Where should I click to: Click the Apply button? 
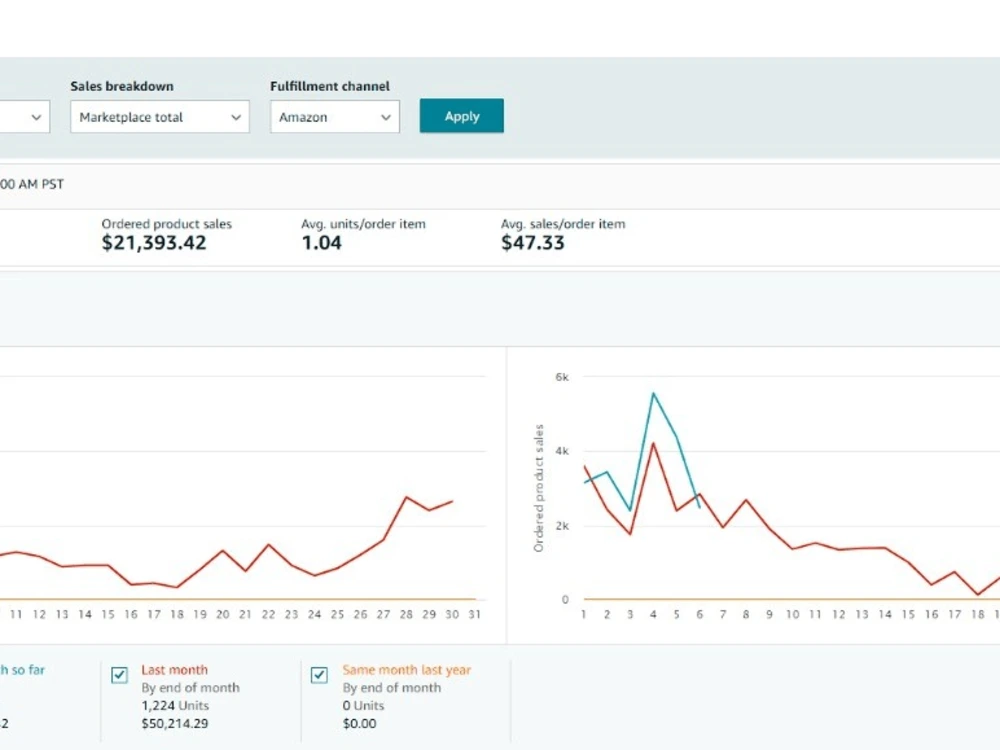click(x=462, y=115)
